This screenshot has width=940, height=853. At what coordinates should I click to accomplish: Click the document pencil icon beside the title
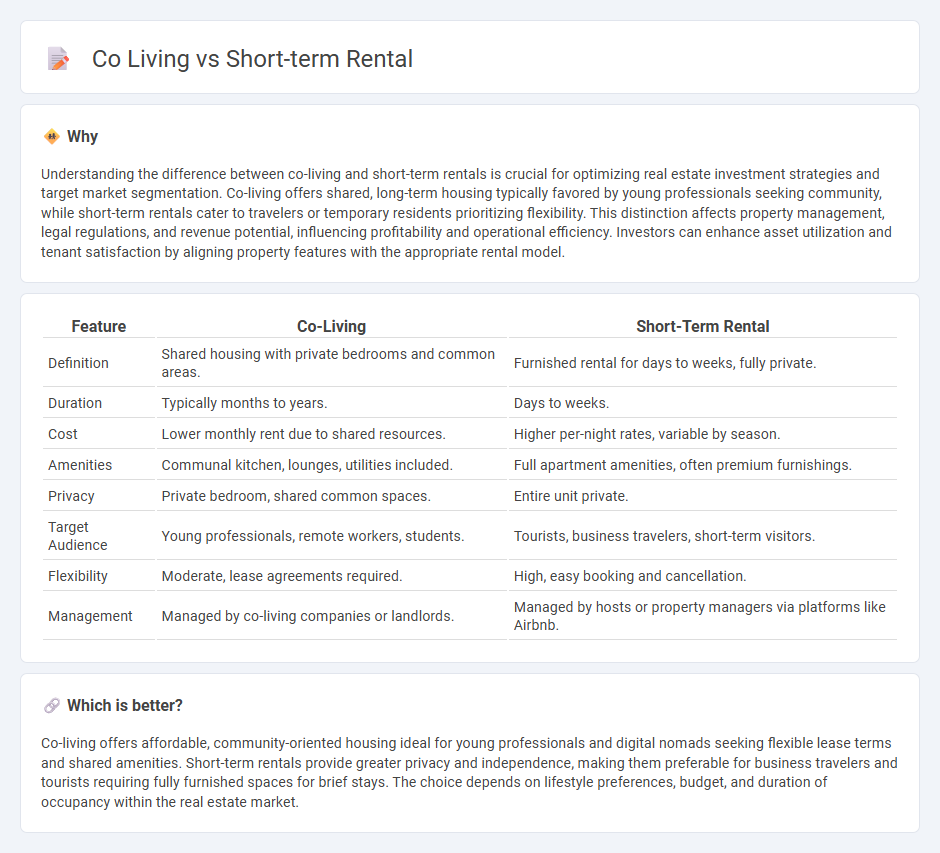click(x=58, y=59)
